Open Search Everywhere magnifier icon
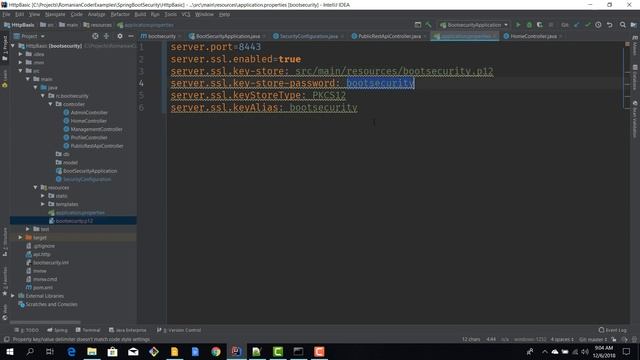Viewport: 640px width, 360px height. 622,25
